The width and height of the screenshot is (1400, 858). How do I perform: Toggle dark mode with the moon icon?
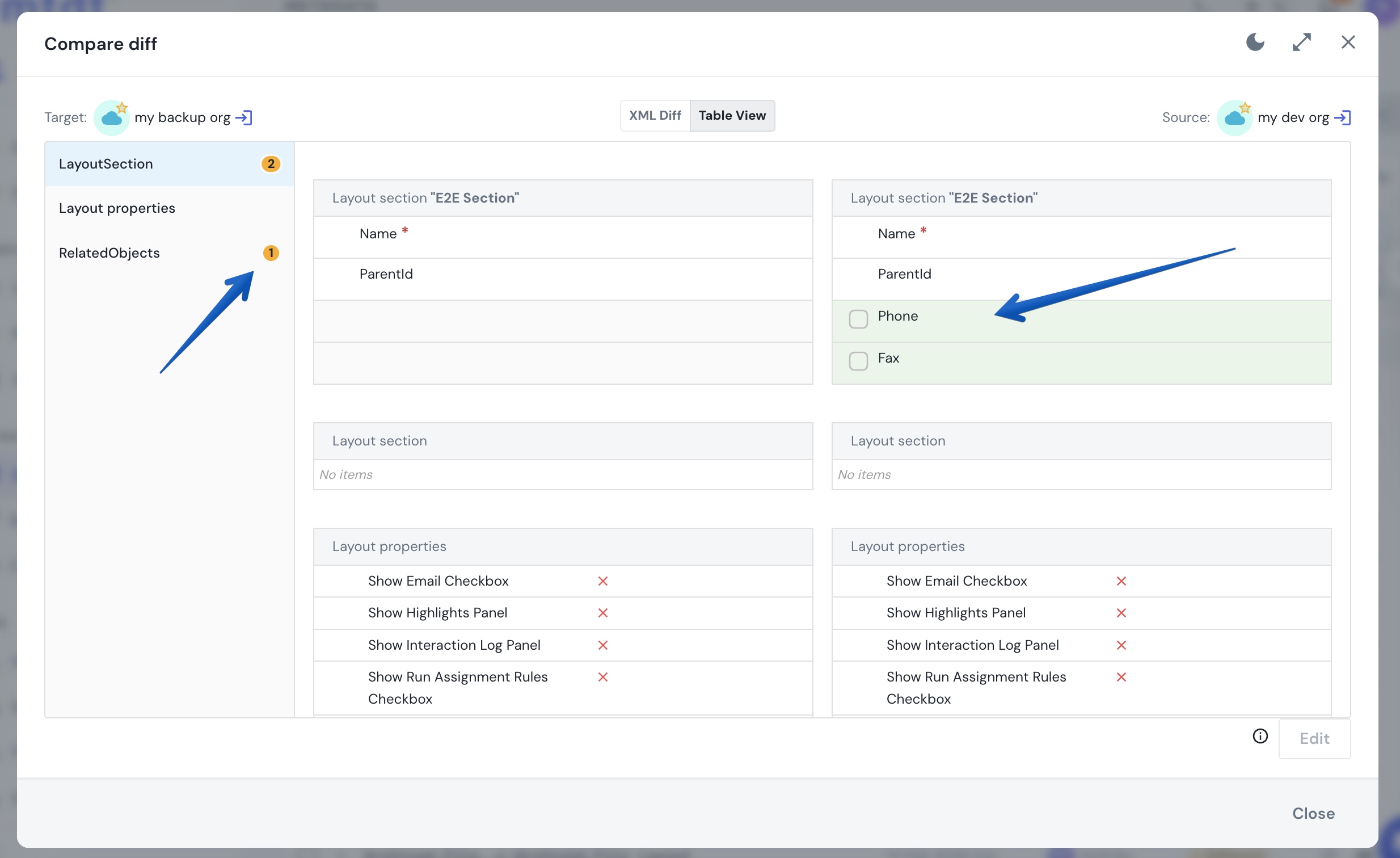(1255, 43)
